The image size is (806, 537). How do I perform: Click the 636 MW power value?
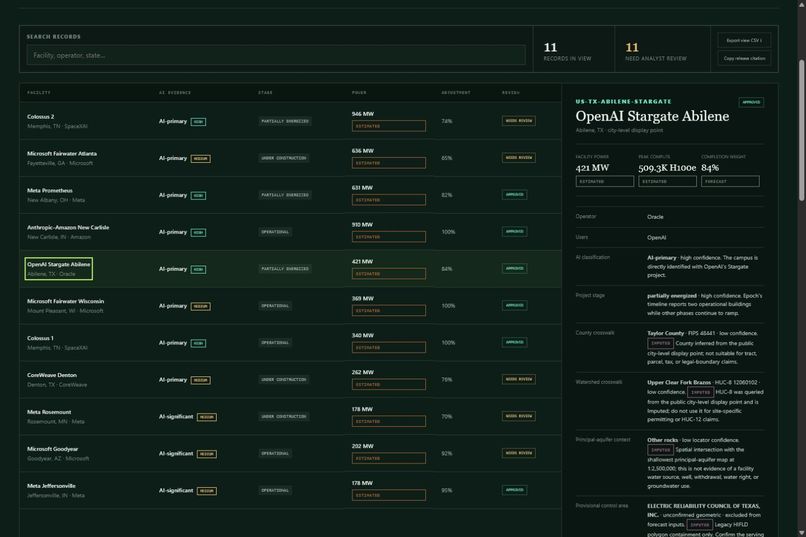[363, 151]
